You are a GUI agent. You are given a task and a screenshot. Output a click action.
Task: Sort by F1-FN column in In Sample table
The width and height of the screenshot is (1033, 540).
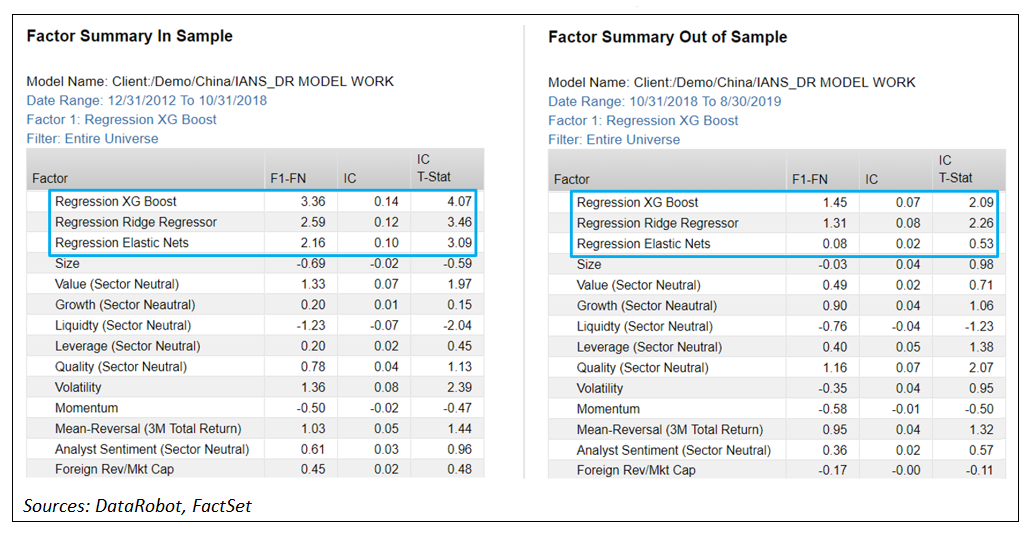(x=291, y=177)
